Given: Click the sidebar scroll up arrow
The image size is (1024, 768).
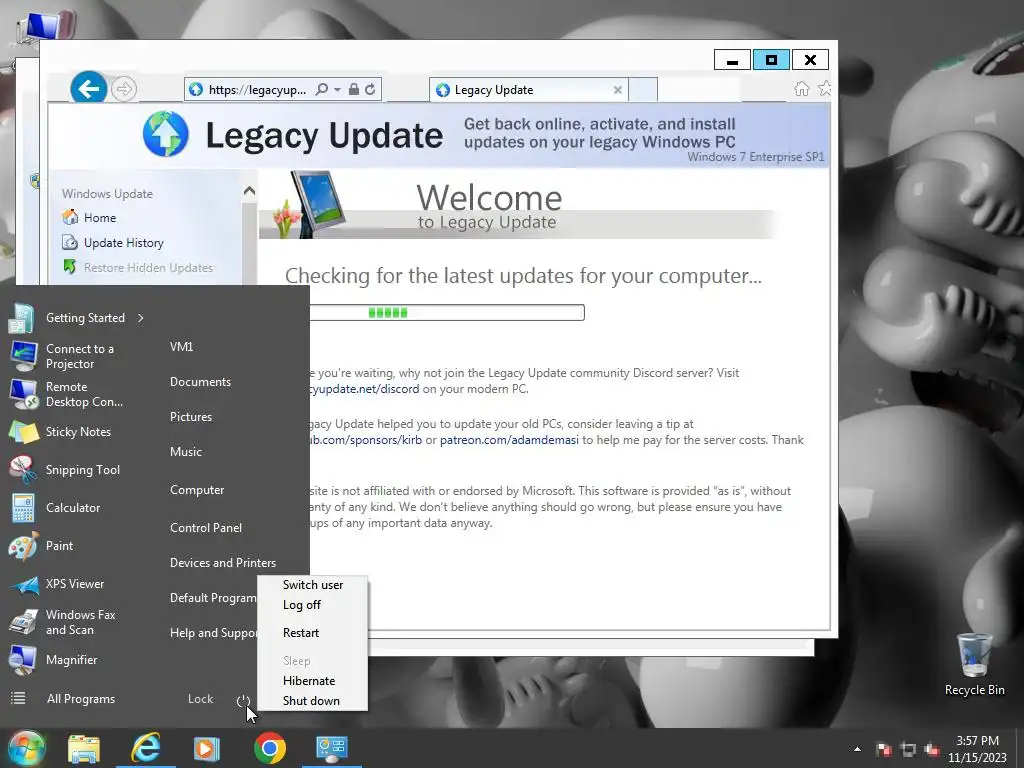Looking at the screenshot, I should click(249, 191).
